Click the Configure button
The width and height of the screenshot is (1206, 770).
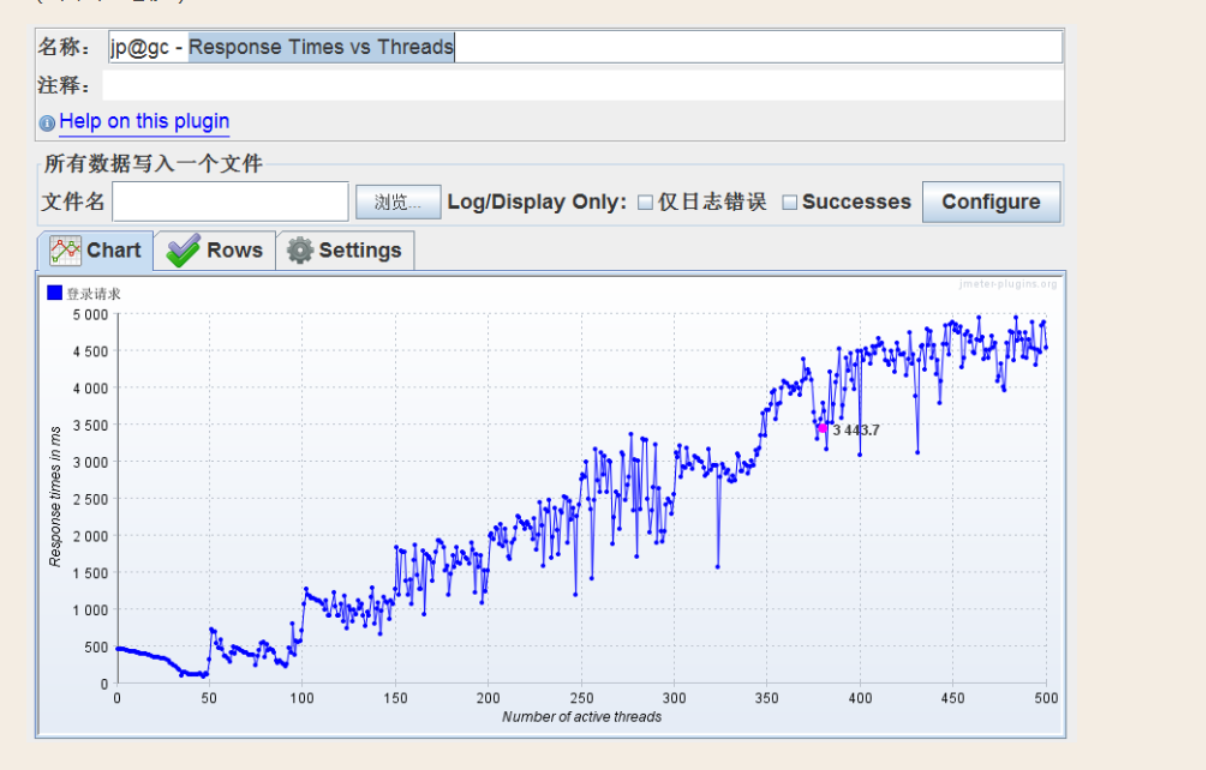click(991, 202)
